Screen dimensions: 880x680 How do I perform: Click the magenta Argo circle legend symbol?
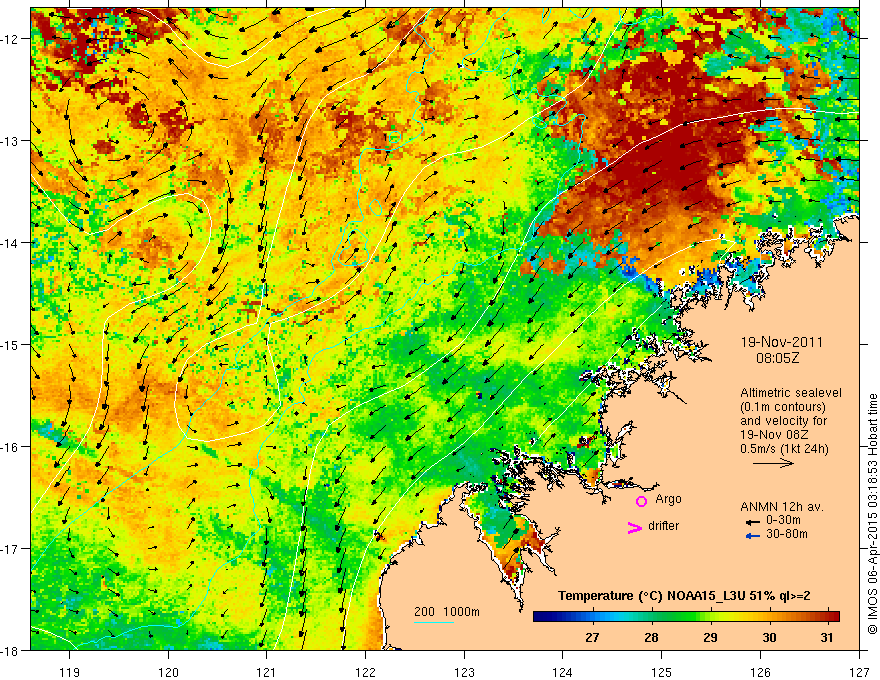tap(641, 501)
